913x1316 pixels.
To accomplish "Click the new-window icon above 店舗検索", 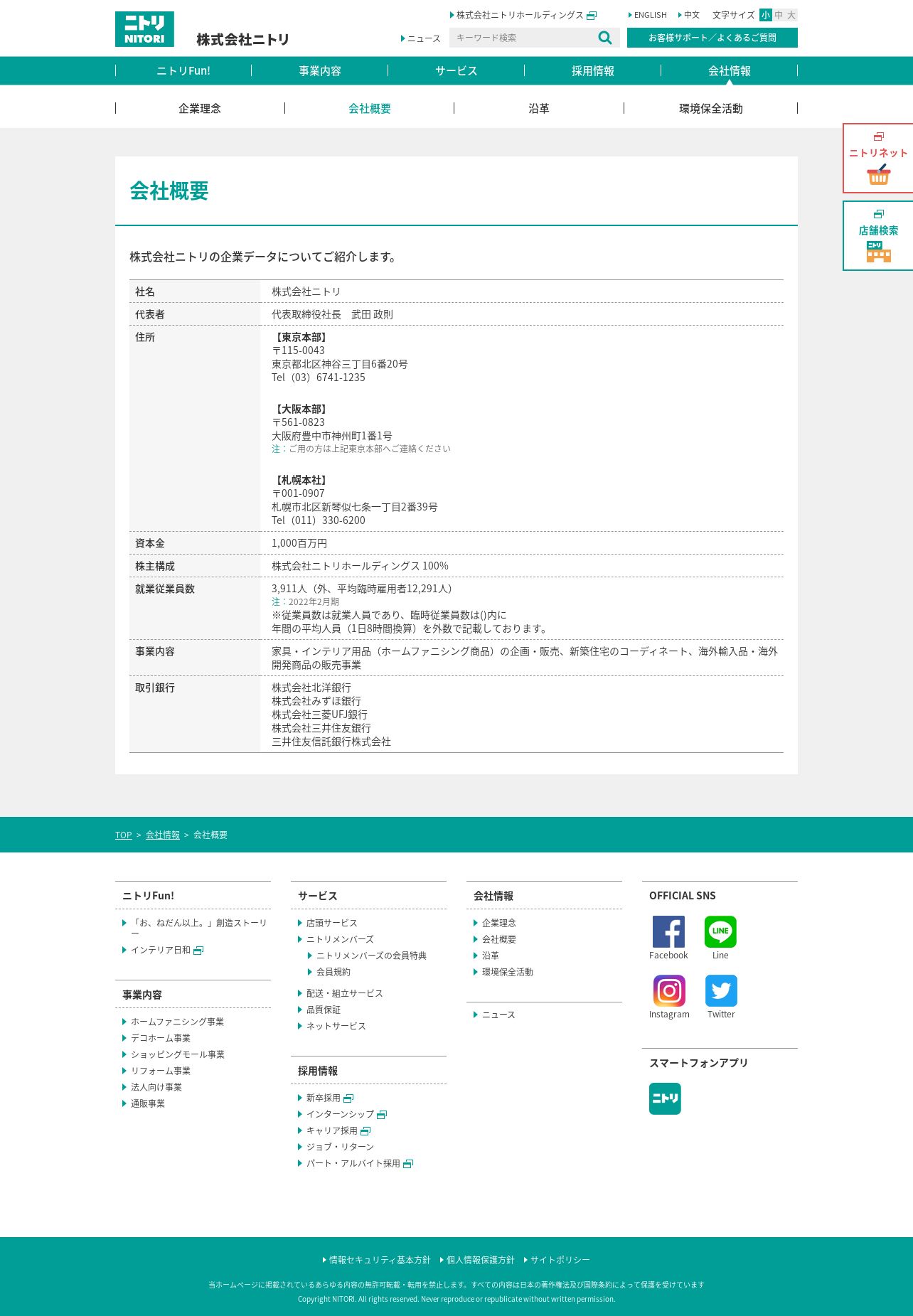I will point(879,214).
